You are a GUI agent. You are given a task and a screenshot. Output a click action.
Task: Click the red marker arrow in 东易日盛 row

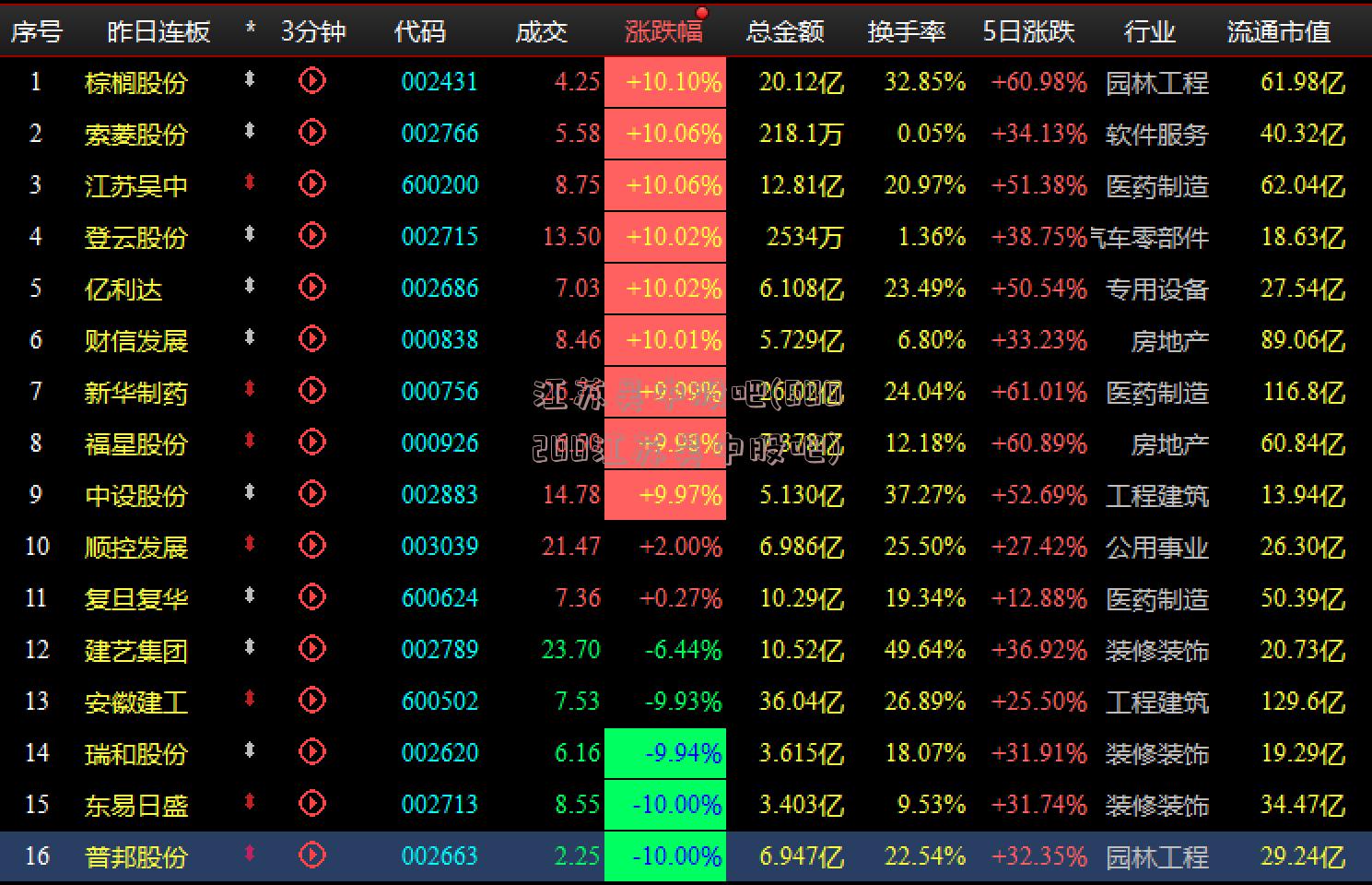249,802
